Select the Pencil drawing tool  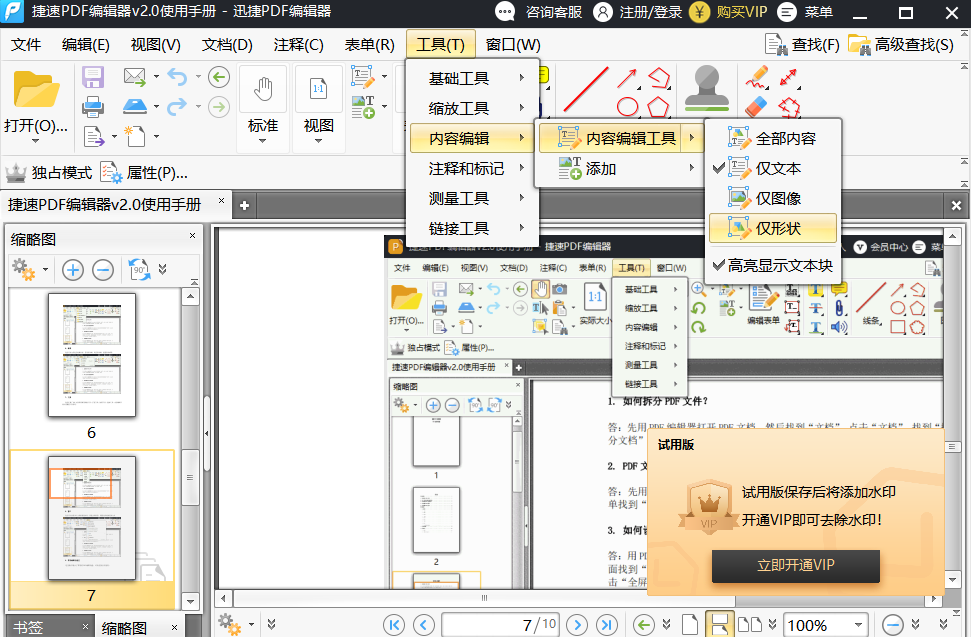[x=757, y=77]
